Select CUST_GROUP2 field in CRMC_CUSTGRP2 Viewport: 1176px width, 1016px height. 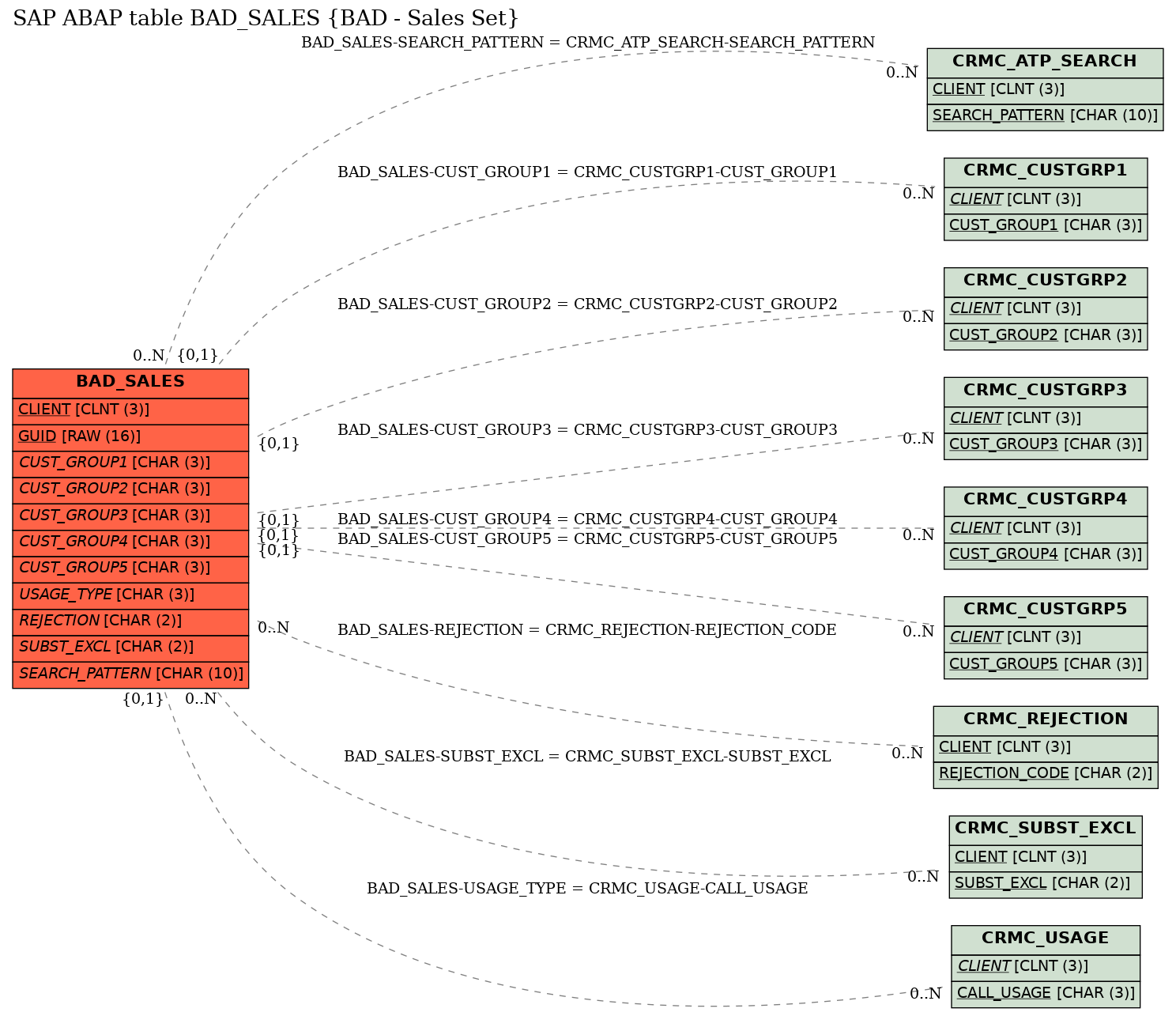pos(1046,336)
